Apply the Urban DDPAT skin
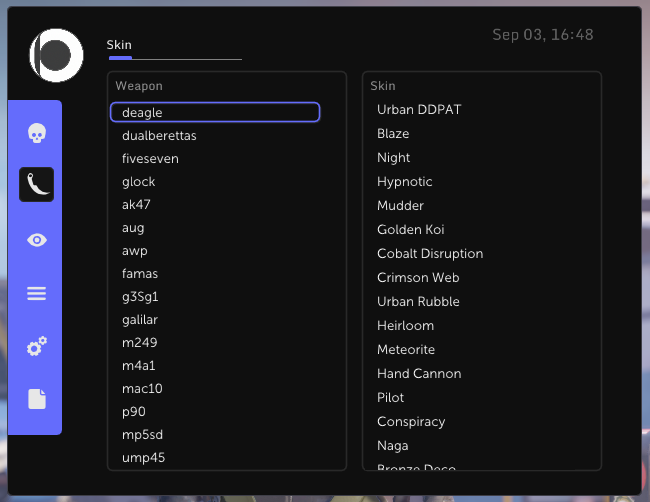 [x=419, y=110]
